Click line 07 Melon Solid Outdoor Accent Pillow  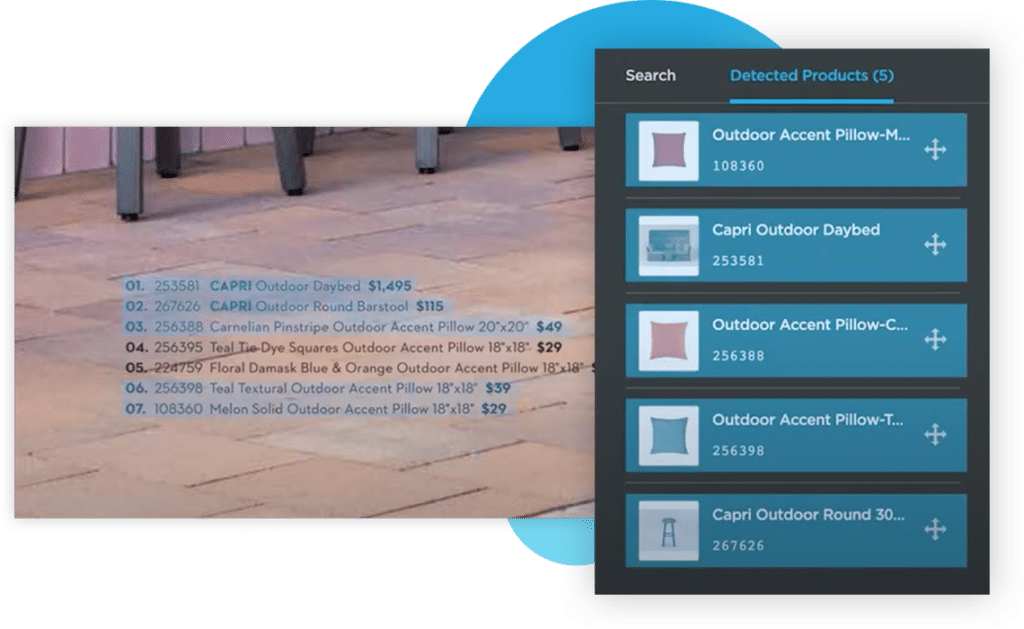point(316,409)
